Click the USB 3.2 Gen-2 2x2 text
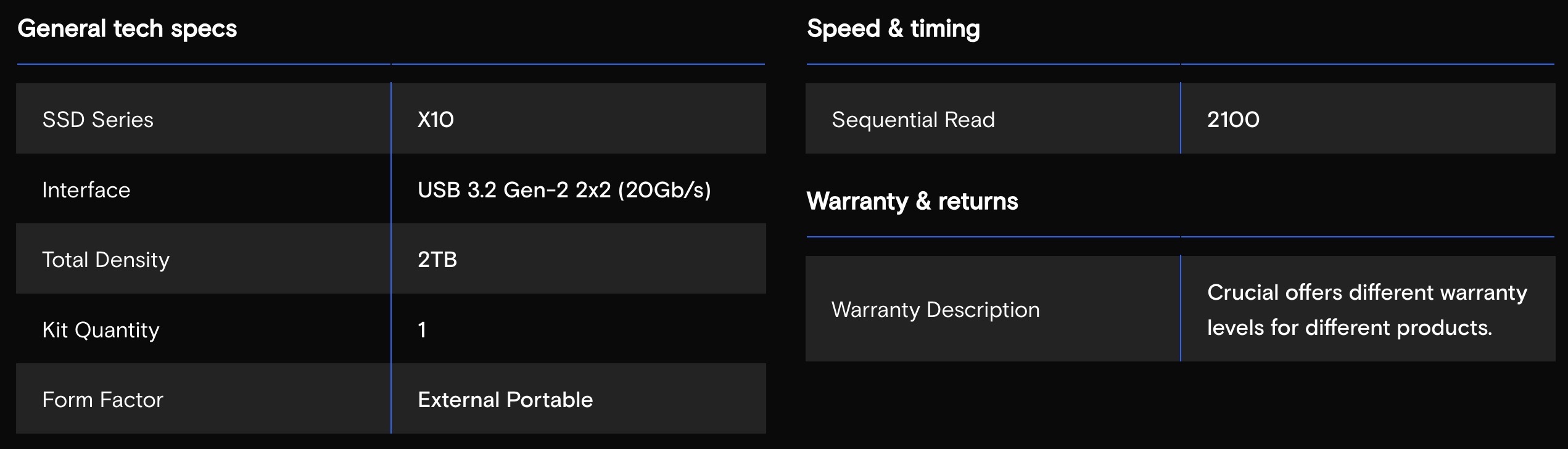 (514, 190)
